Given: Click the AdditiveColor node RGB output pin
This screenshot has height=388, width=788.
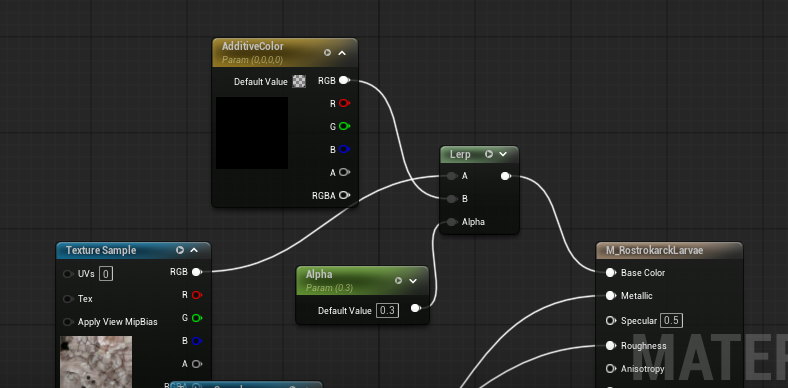Looking at the screenshot, I should 344,80.
